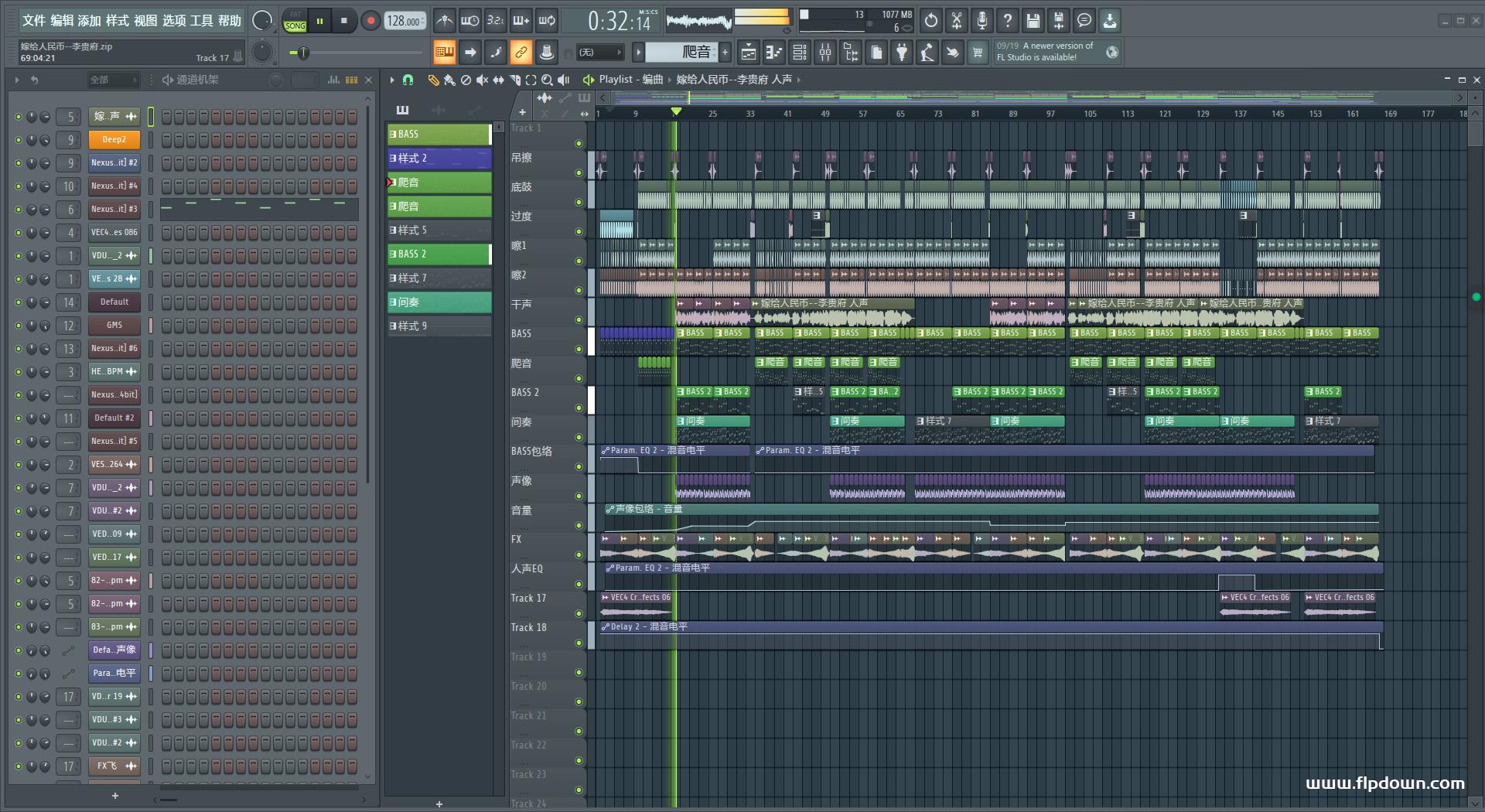Pause playback with the pause button
Screen dimensions: 1485x812
click(319, 21)
